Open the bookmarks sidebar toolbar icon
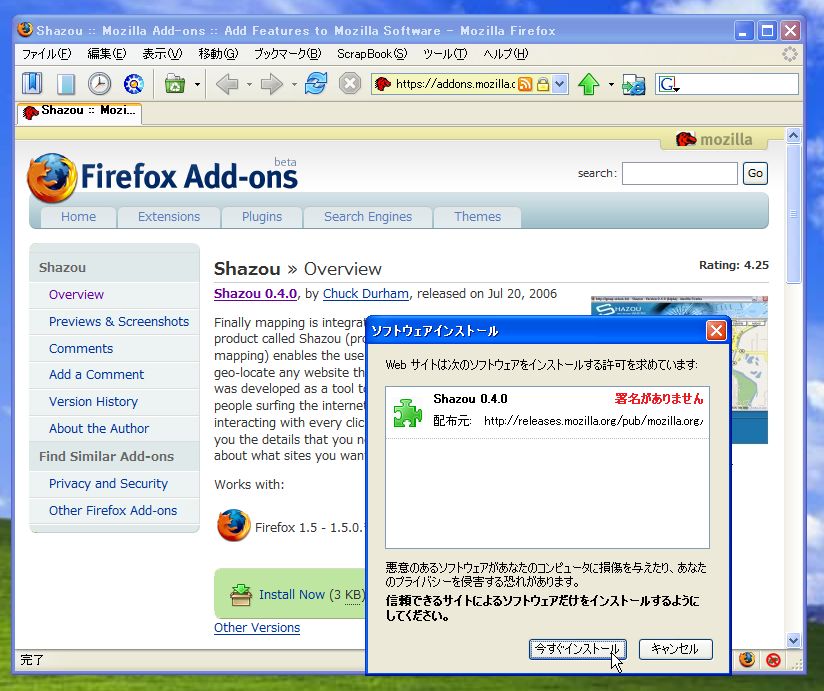824x691 pixels. click(32, 84)
